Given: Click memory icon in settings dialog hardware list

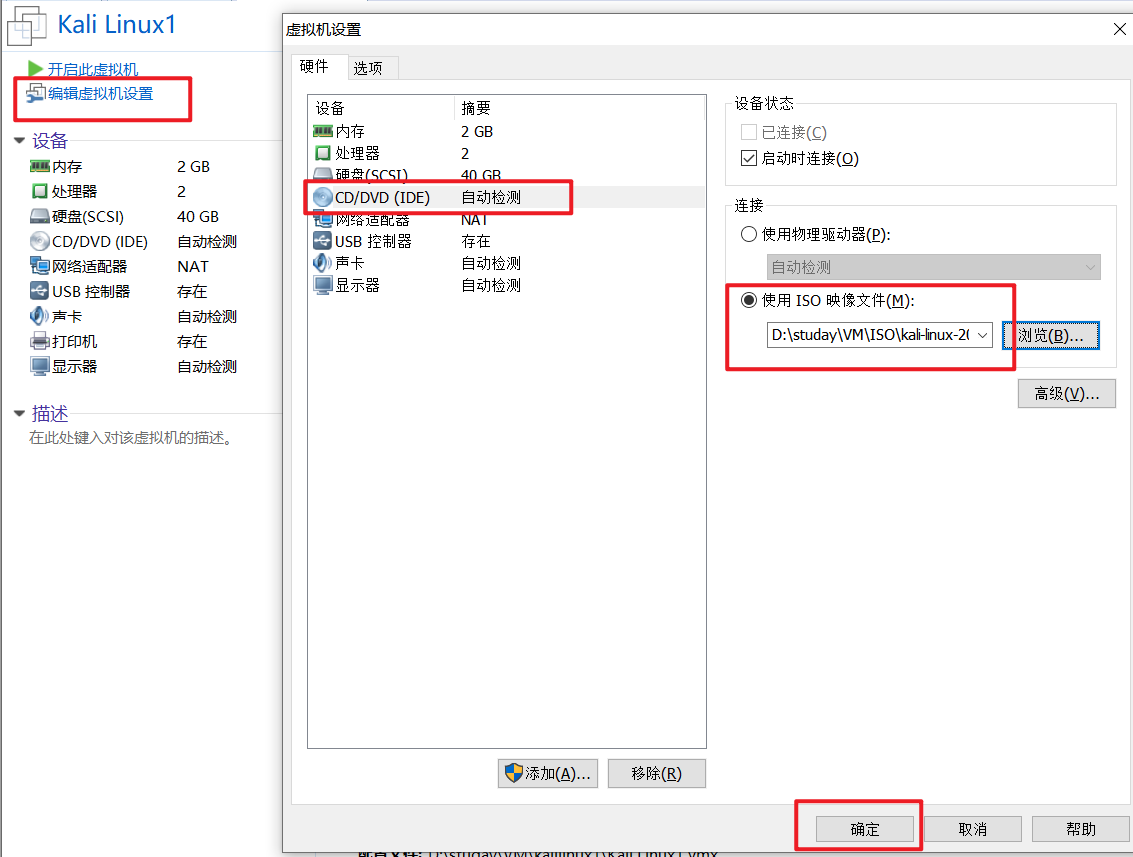Looking at the screenshot, I should point(322,131).
